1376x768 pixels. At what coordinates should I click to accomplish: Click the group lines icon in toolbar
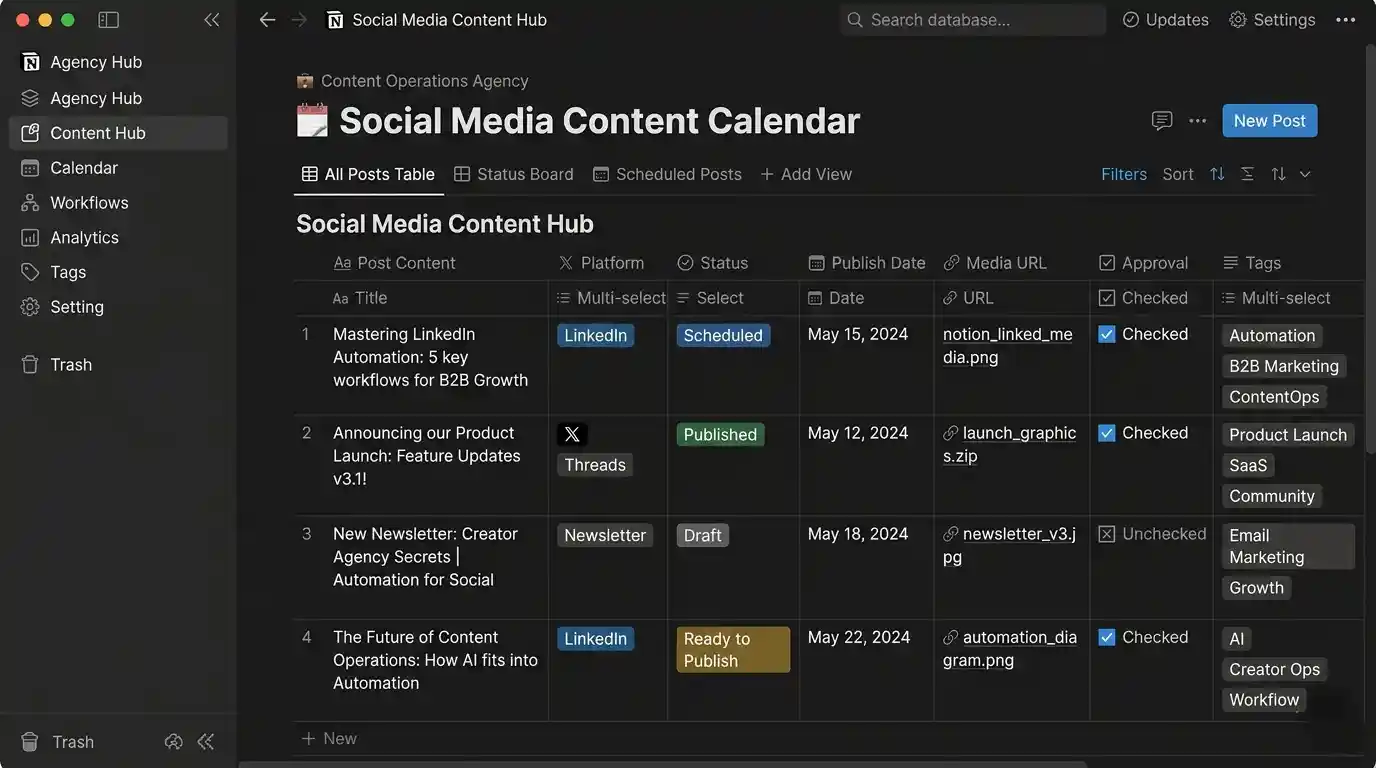click(x=1247, y=174)
